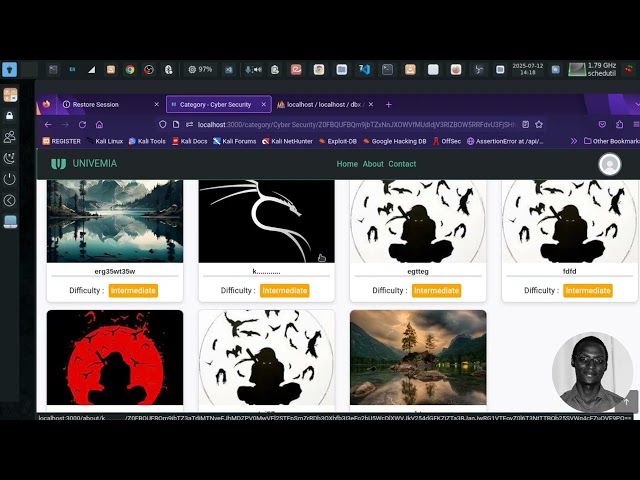Open the Kali applications menu icon
Viewport: 640px width, 480px height.
pos(9,69)
